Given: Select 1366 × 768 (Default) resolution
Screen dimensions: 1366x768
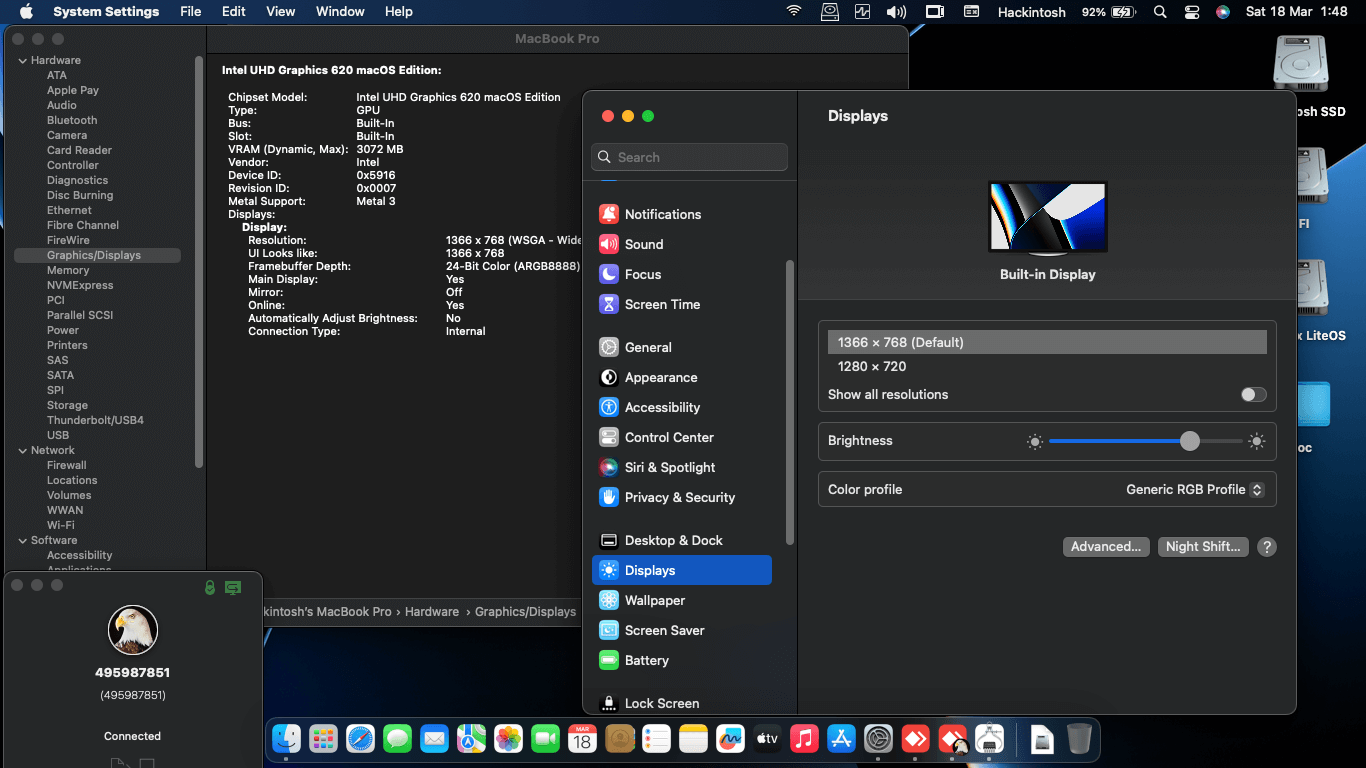Looking at the screenshot, I should pyautogui.click(x=1047, y=342).
